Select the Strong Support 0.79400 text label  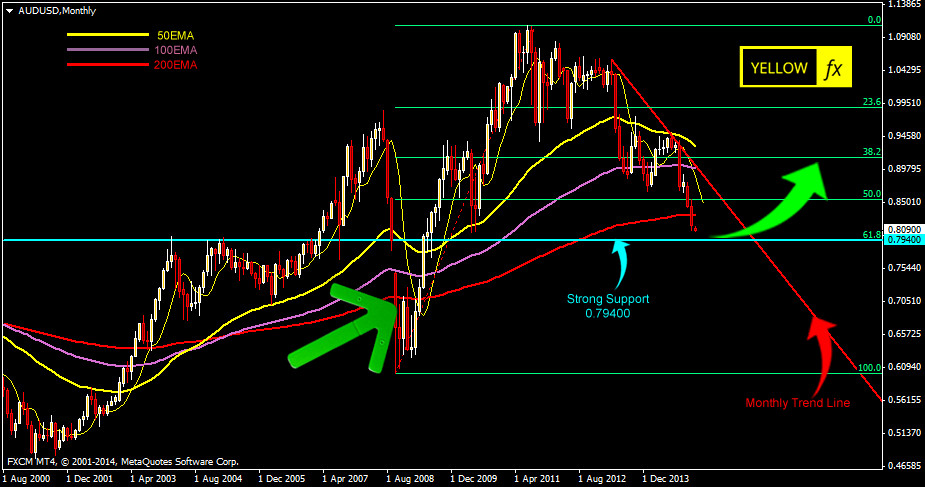pyautogui.click(x=608, y=305)
